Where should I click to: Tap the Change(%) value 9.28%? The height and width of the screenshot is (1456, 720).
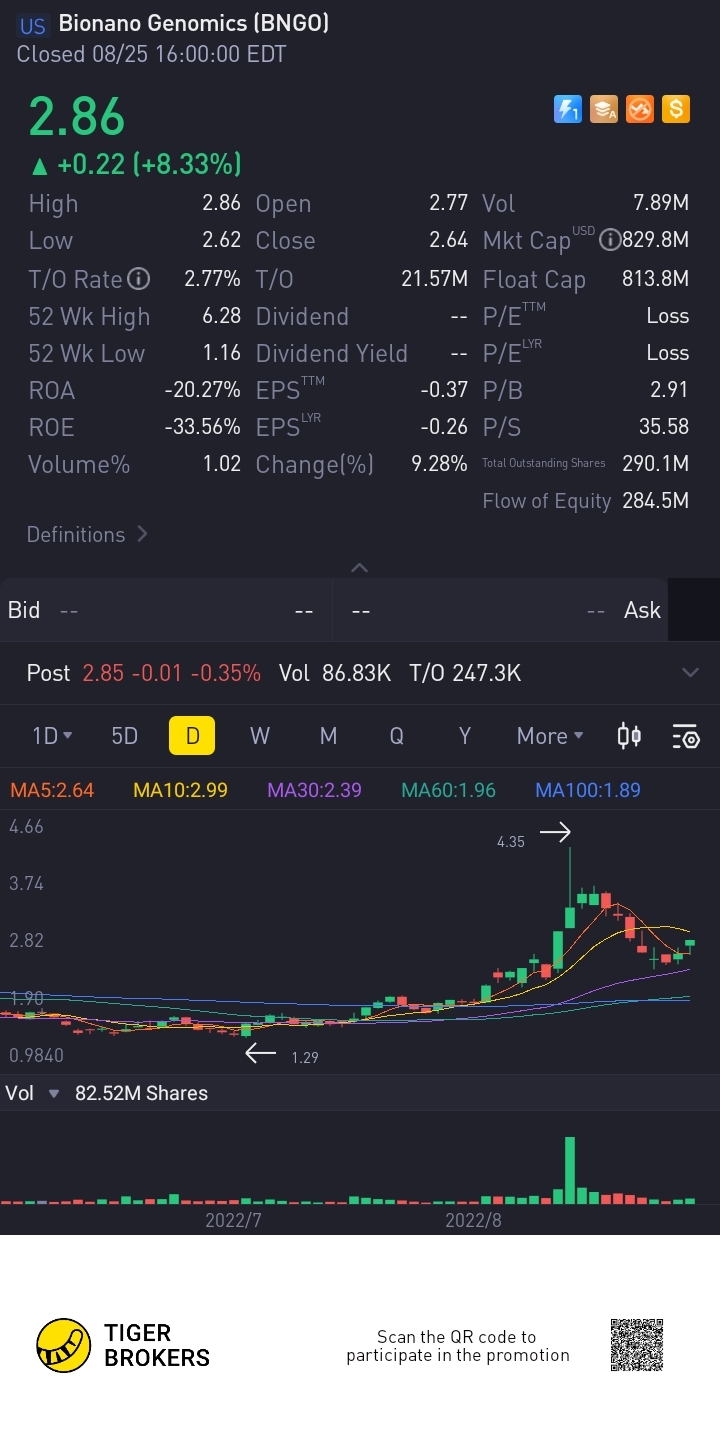[x=439, y=464]
